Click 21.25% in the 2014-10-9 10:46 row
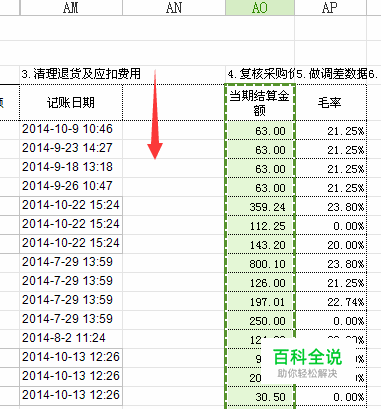 click(x=331, y=130)
